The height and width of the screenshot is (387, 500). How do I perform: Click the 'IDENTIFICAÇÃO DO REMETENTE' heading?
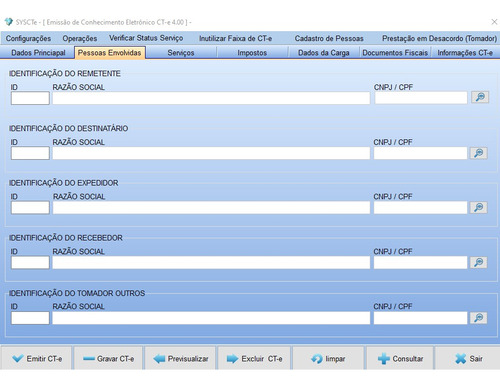(x=65, y=73)
